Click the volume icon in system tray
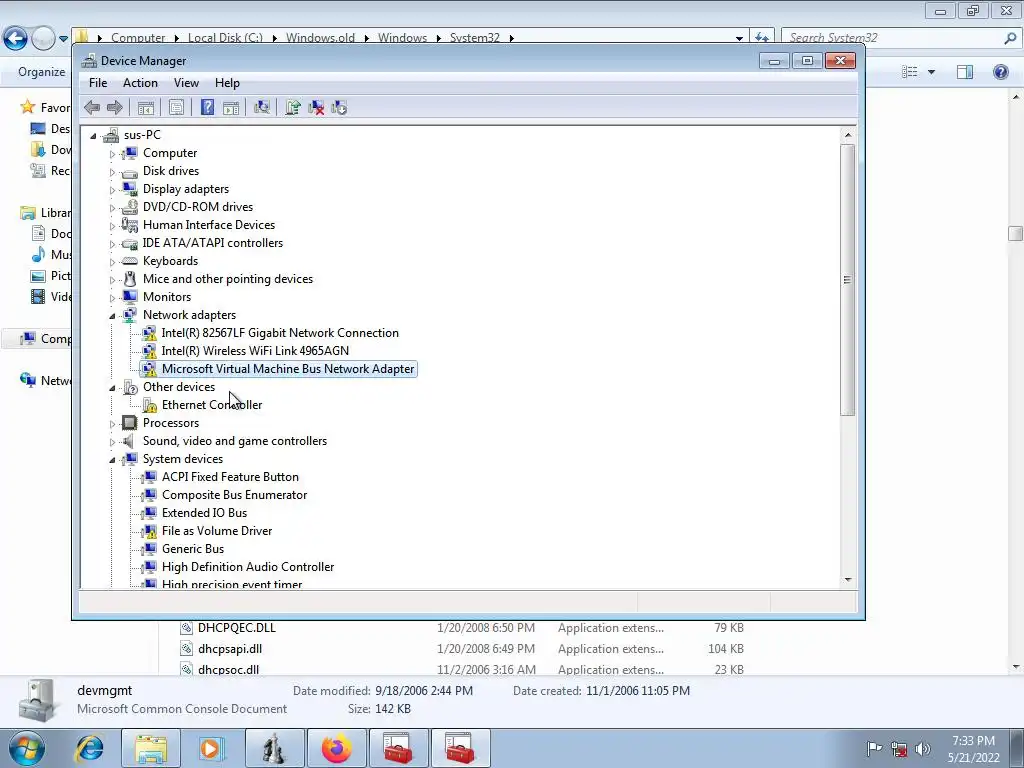 coord(923,748)
